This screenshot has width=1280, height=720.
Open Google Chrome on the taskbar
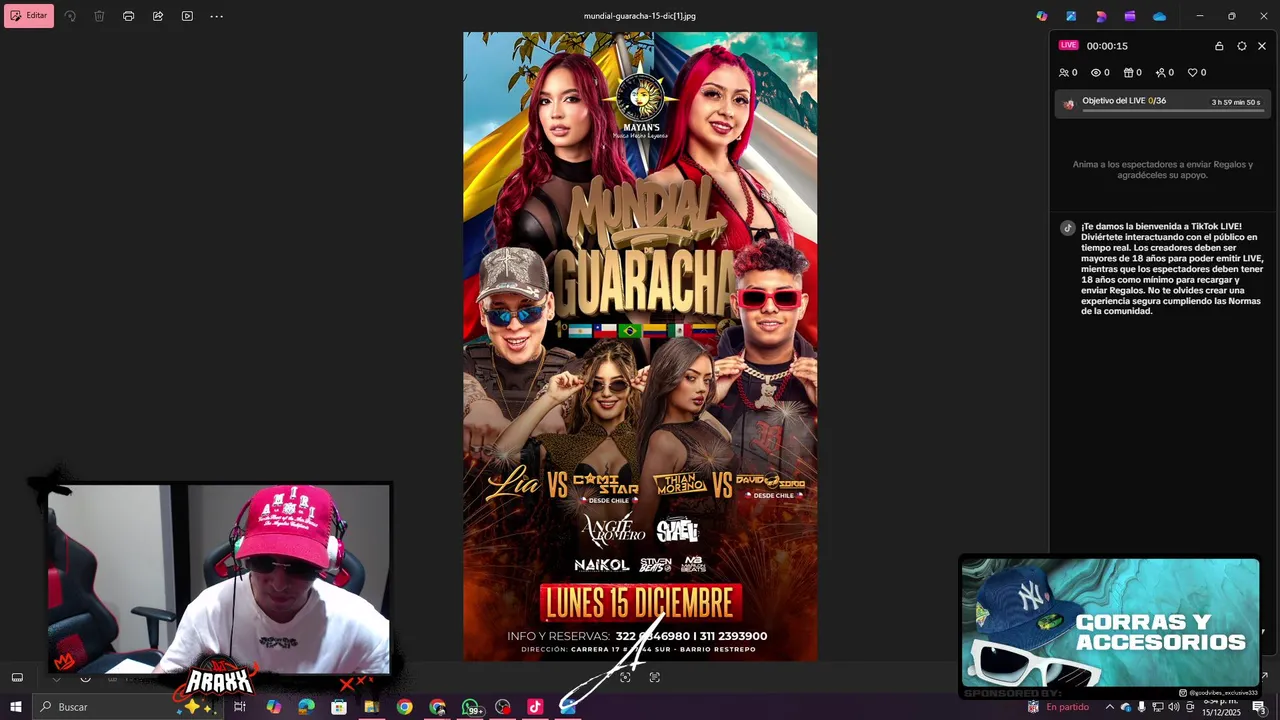[404, 707]
